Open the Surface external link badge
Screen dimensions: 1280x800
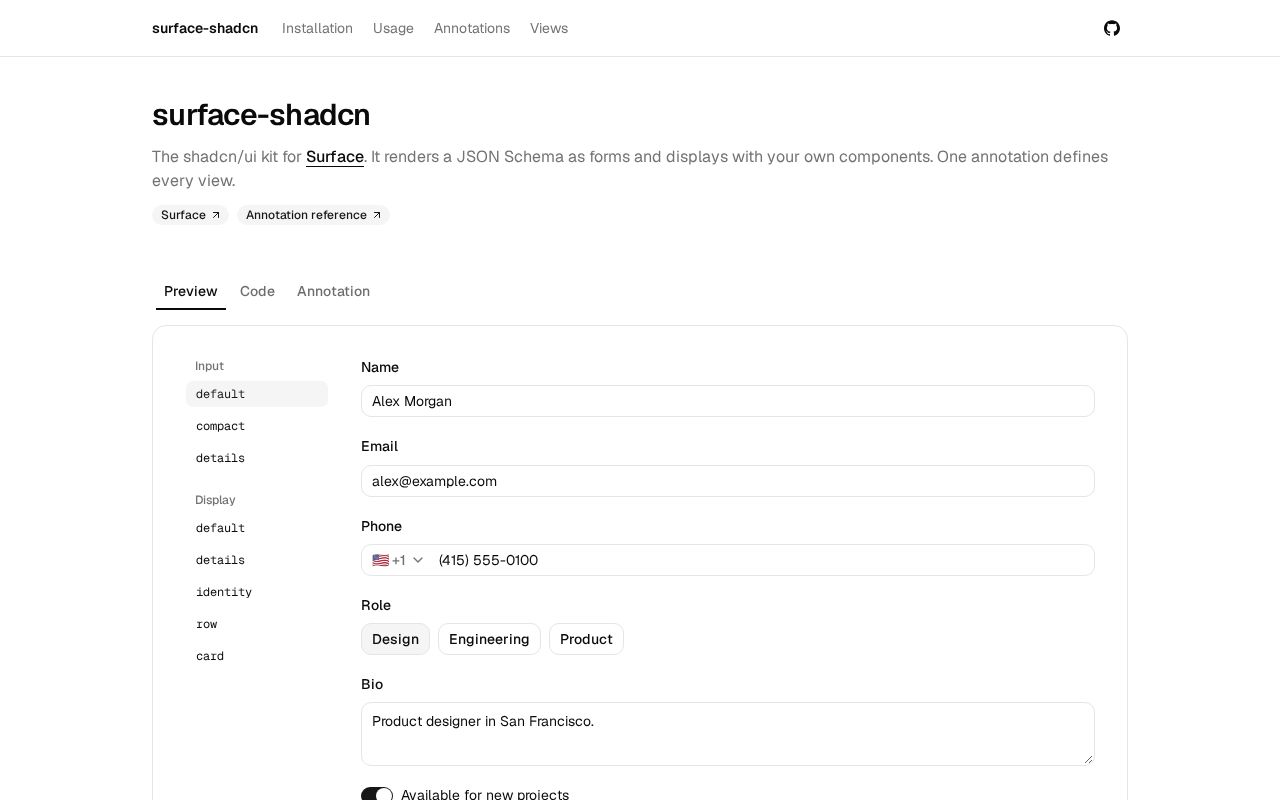click(190, 215)
